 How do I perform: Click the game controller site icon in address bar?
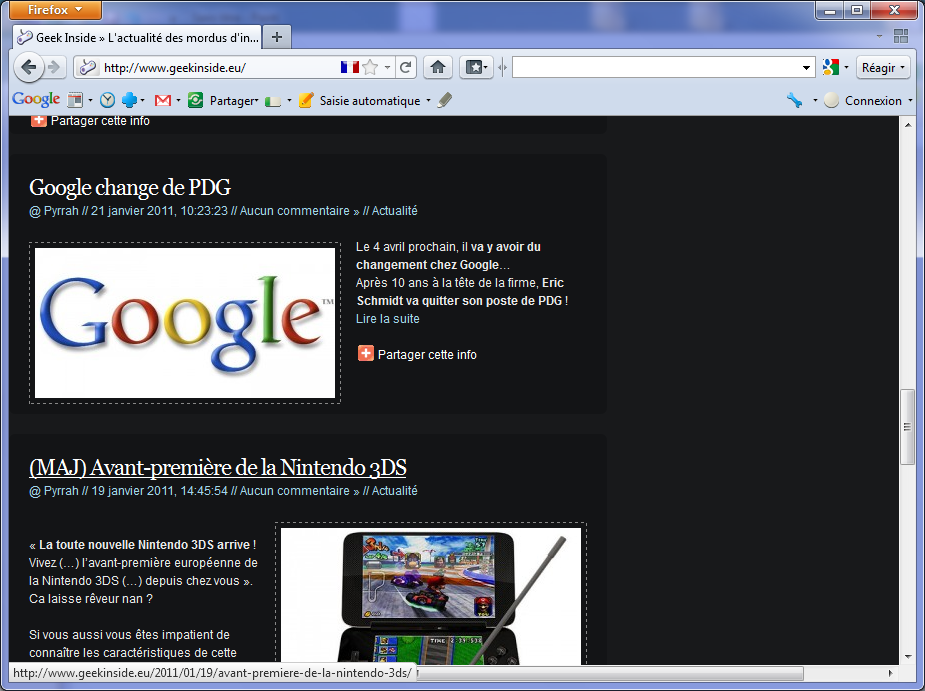pyautogui.click(x=87, y=67)
